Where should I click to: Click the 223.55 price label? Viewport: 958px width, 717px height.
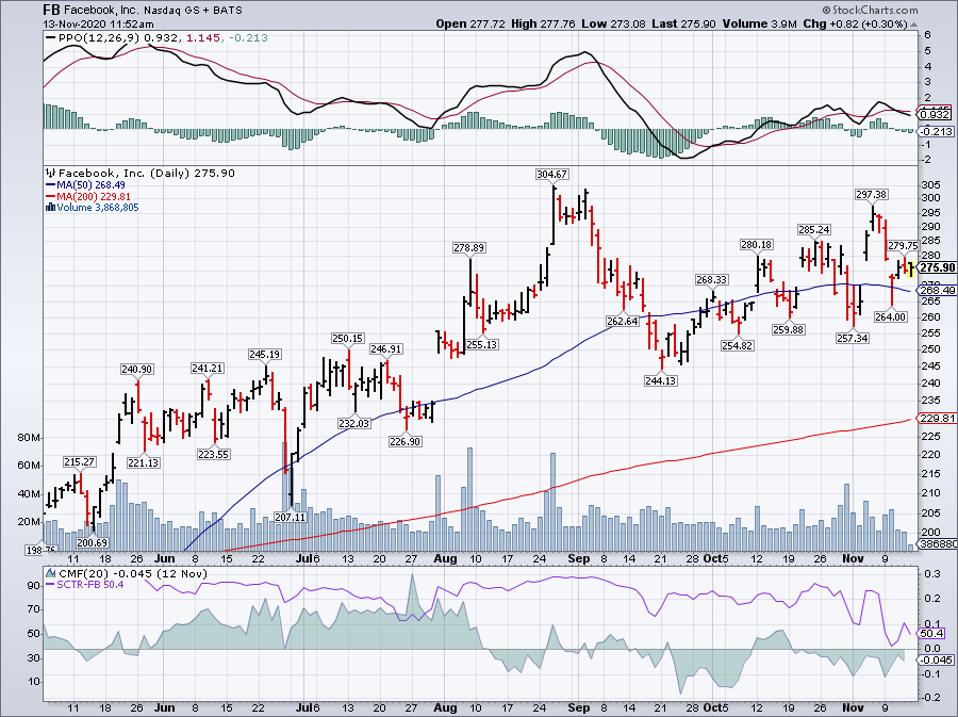tap(213, 454)
